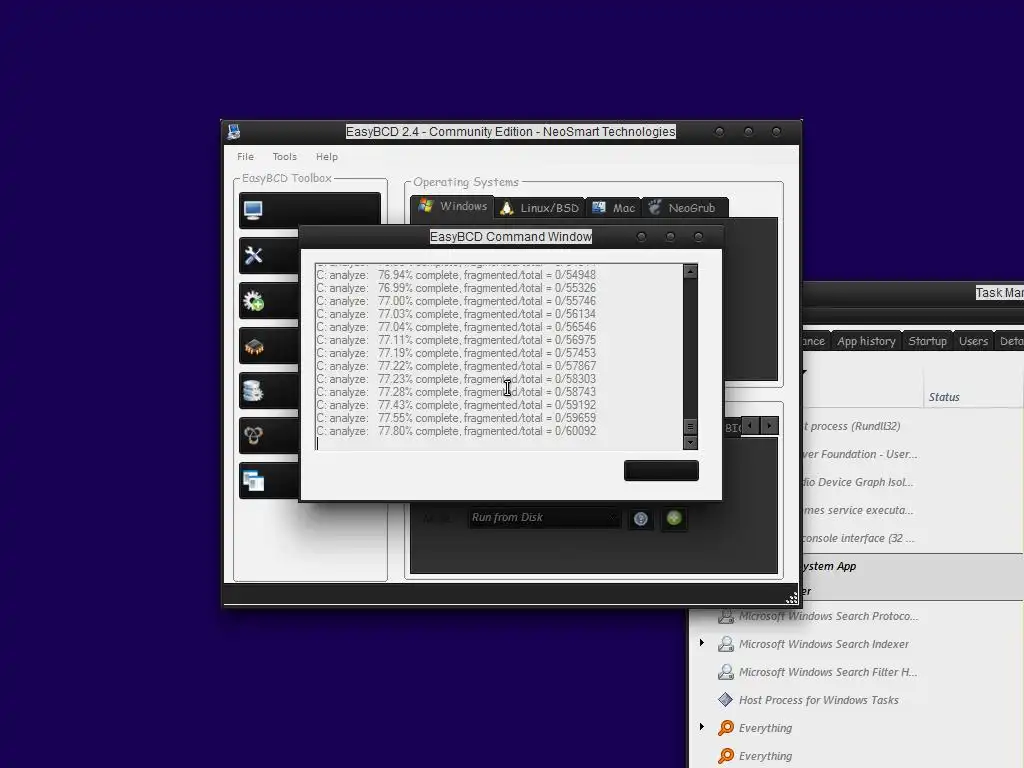The width and height of the screenshot is (1024, 768).
Task: Click the line reading 77.00% complete
Action: click(x=456, y=301)
